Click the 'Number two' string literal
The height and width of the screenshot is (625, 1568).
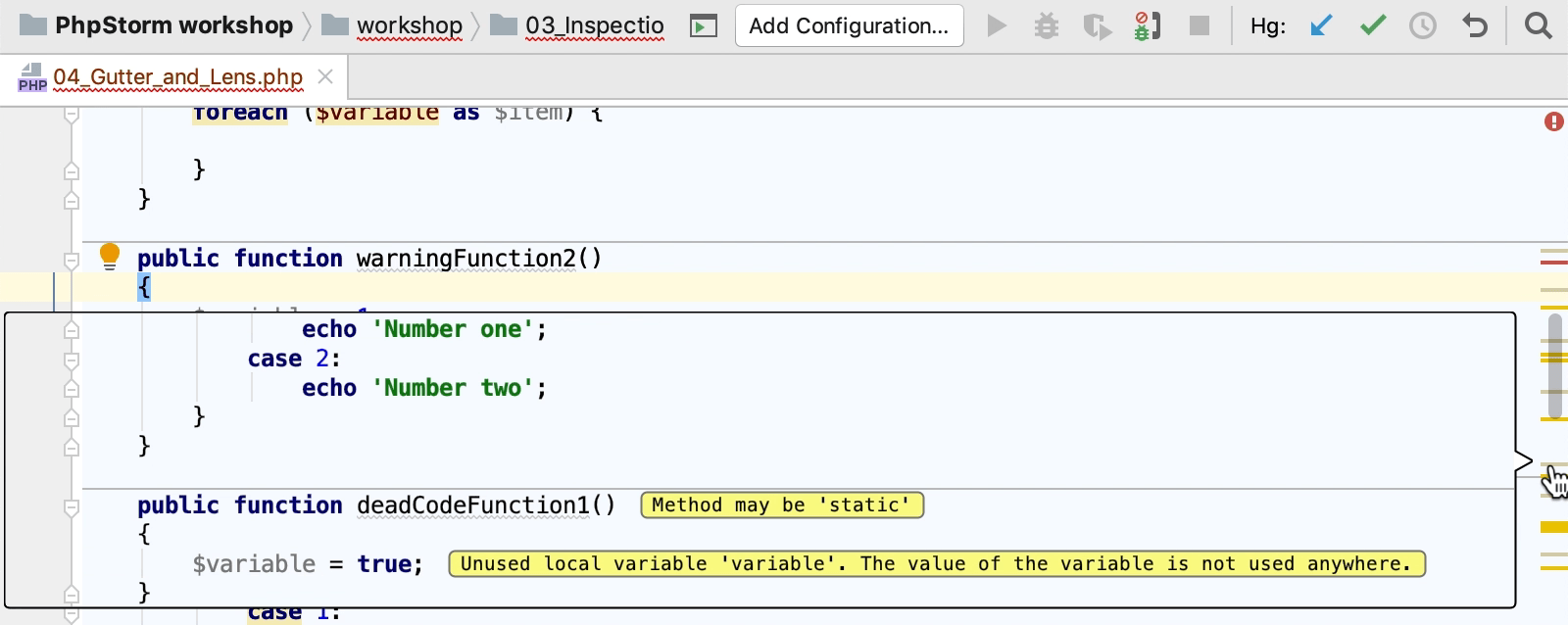coord(454,388)
